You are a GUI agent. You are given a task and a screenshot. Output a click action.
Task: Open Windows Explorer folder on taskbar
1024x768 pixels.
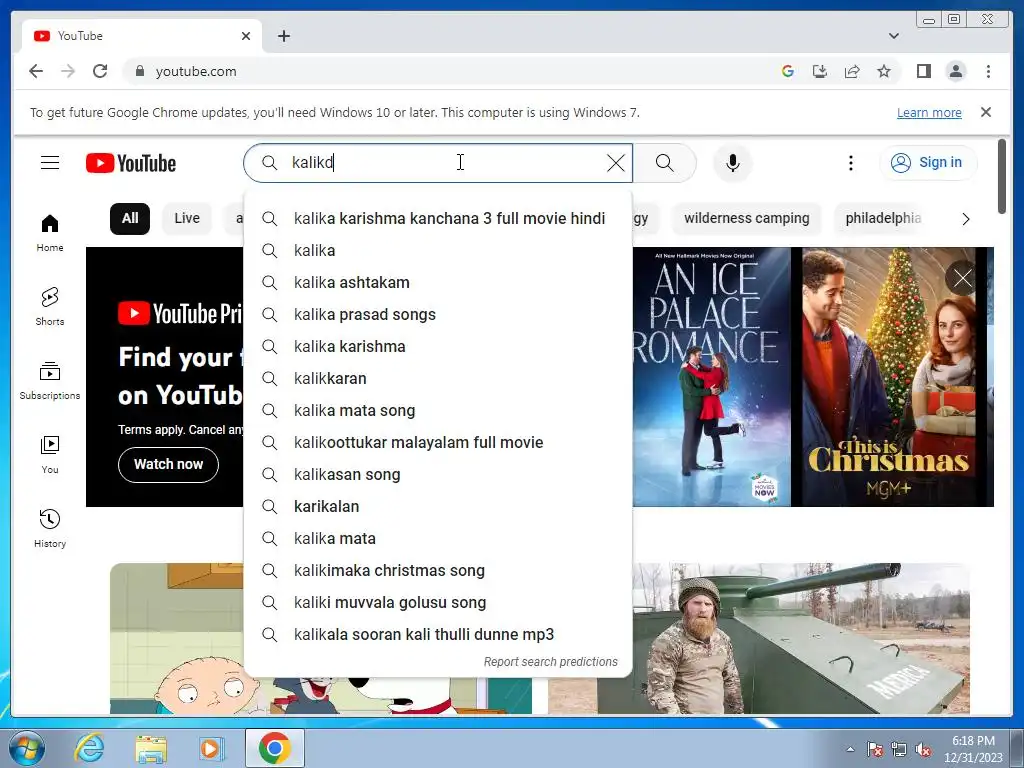(x=151, y=748)
